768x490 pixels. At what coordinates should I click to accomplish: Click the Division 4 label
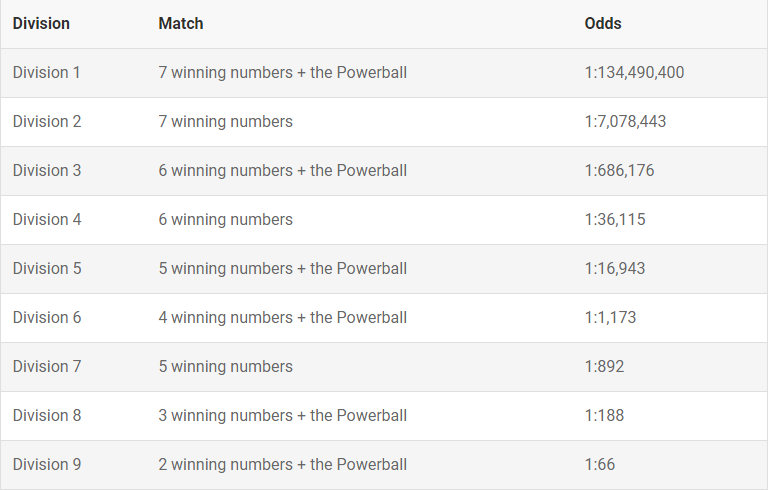[x=47, y=219]
